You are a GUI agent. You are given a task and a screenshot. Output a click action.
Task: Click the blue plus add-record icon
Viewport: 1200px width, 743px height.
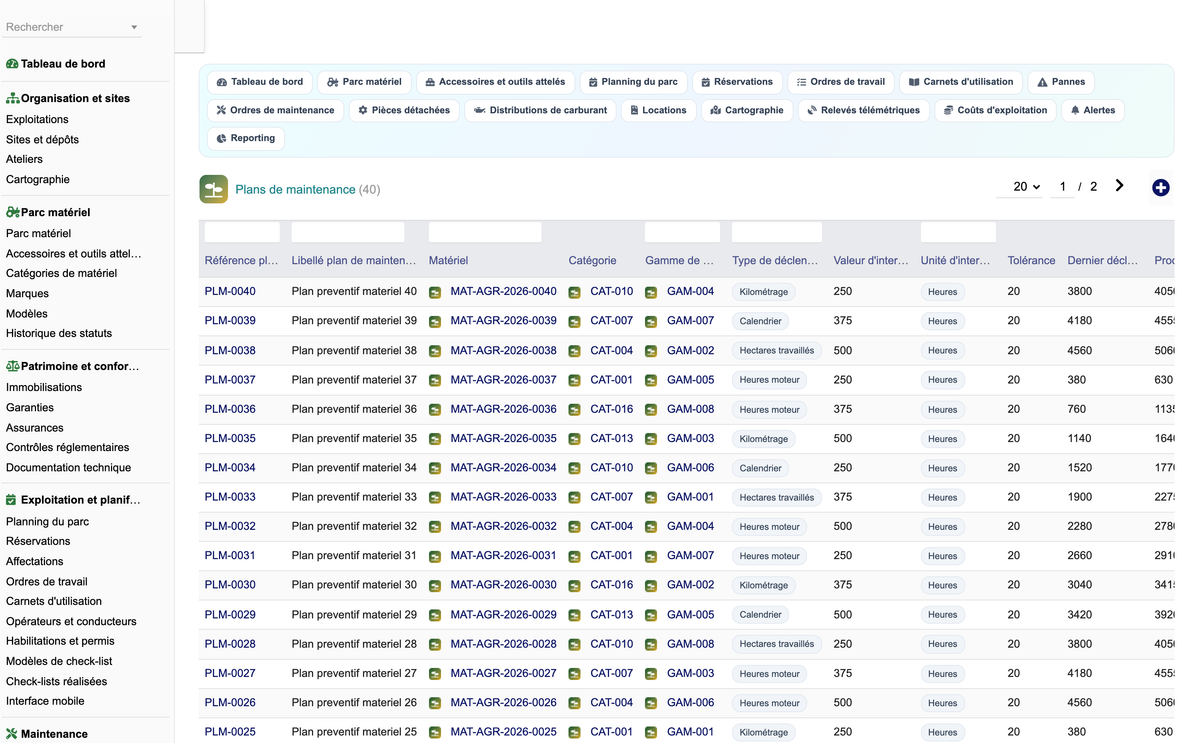(1160, 187)
